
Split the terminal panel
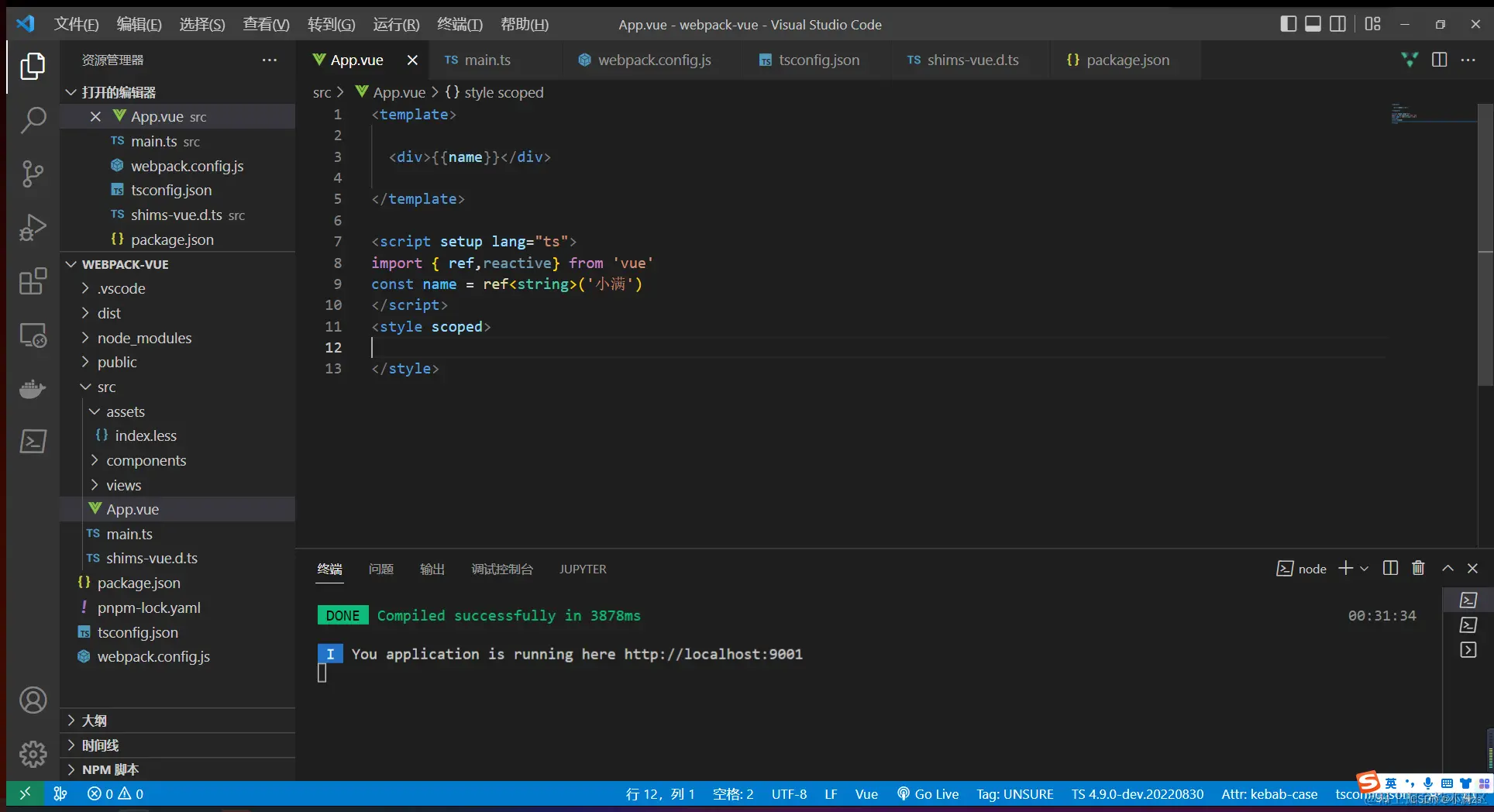(1391, 568)
